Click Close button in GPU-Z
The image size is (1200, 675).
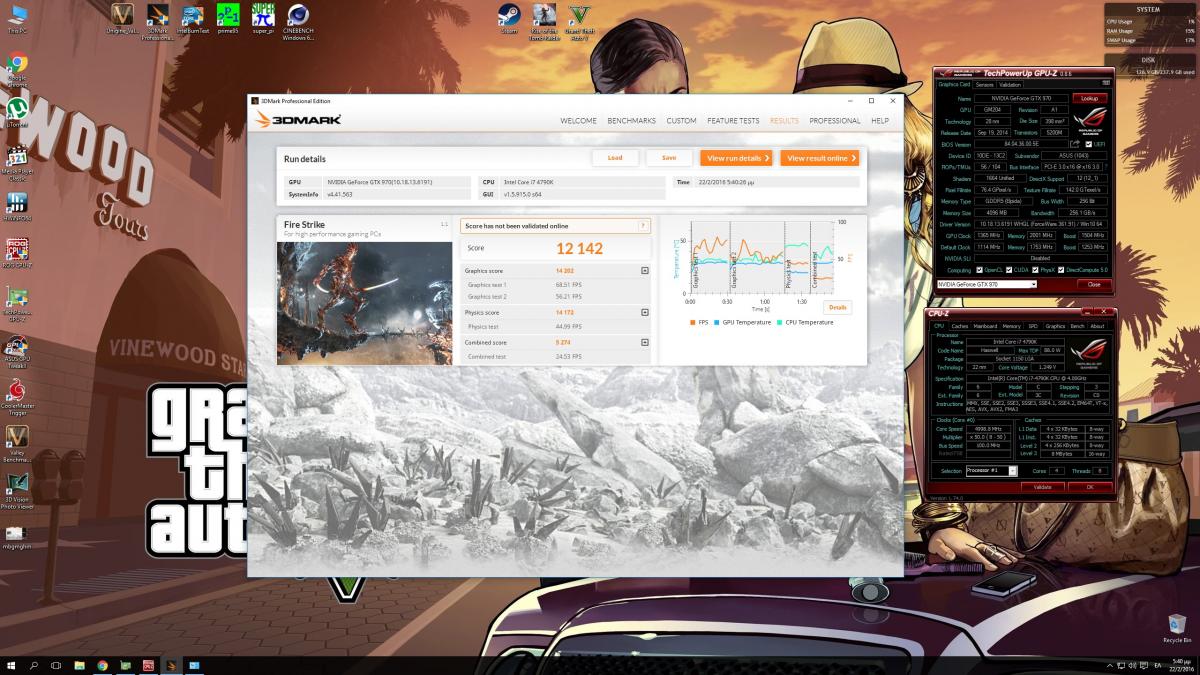click(1093, 284)
